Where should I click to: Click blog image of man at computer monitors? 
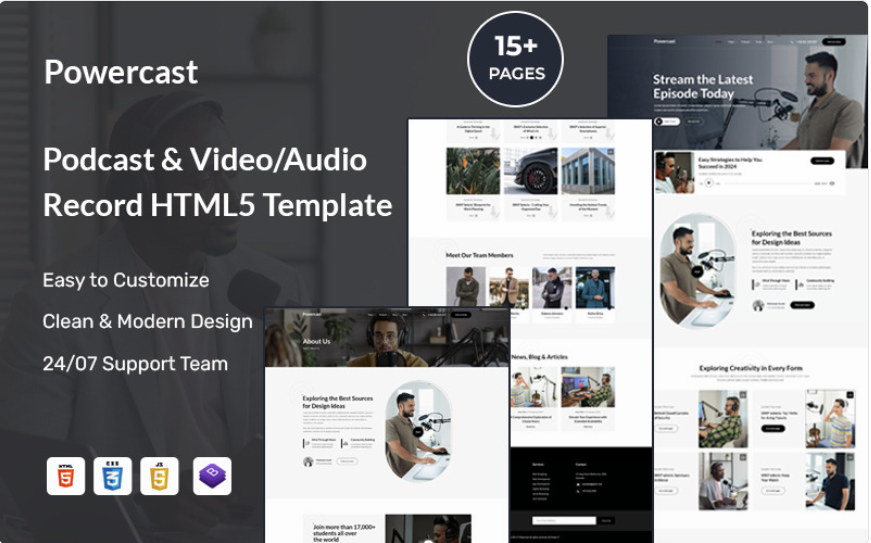[x=588, y=387]
